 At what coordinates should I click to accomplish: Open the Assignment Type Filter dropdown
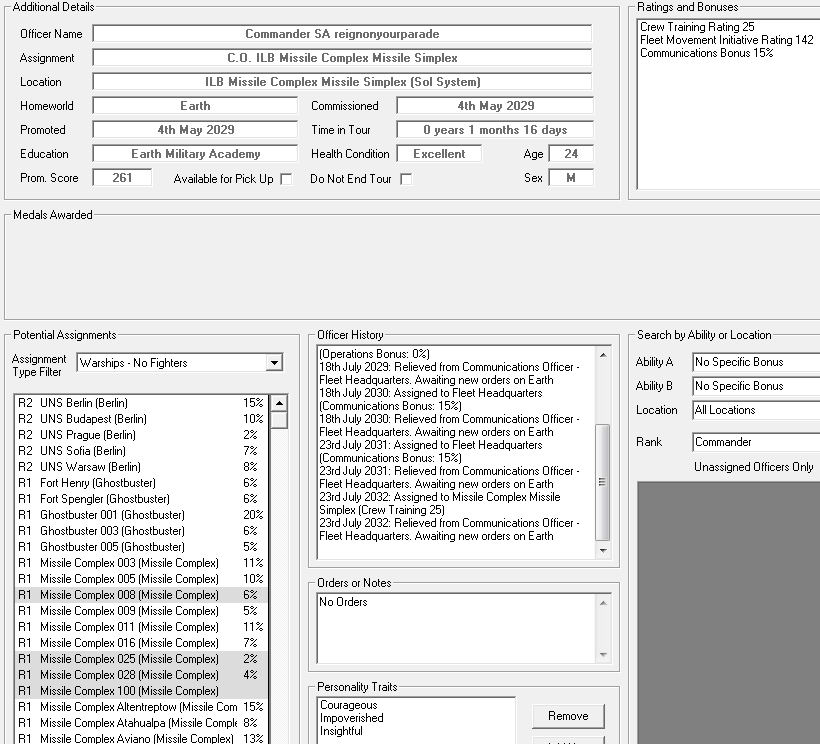274,363
